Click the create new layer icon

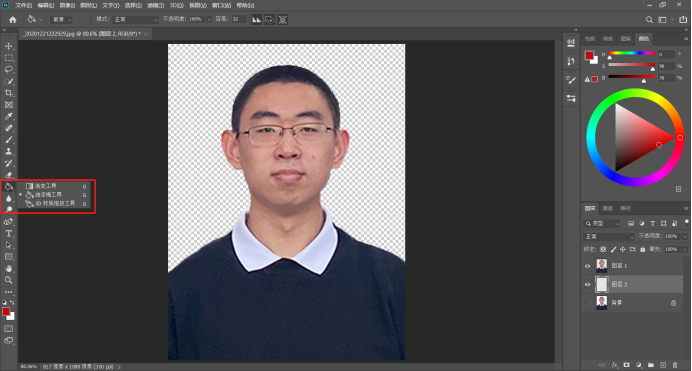click(x=663, y=365)
